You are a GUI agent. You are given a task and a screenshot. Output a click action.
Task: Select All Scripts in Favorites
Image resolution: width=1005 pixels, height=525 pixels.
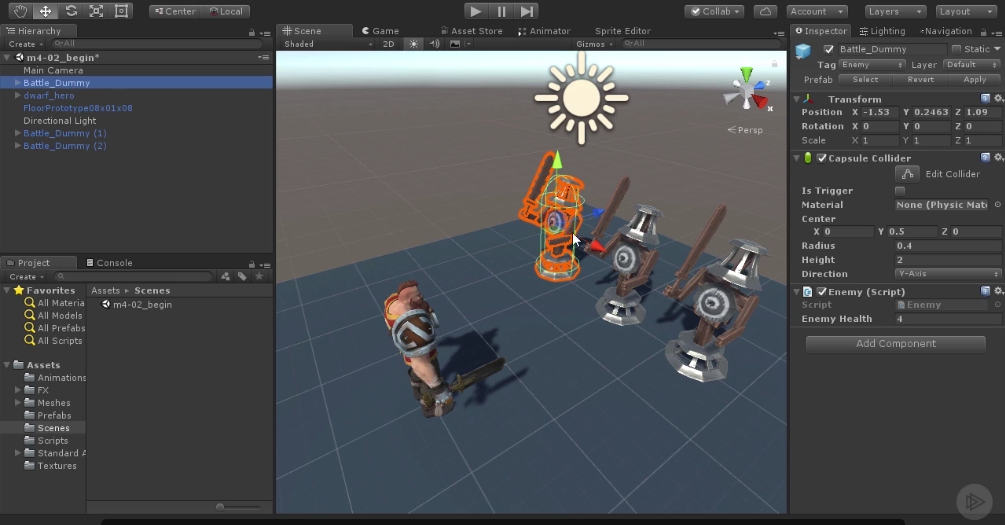point(54,341)
